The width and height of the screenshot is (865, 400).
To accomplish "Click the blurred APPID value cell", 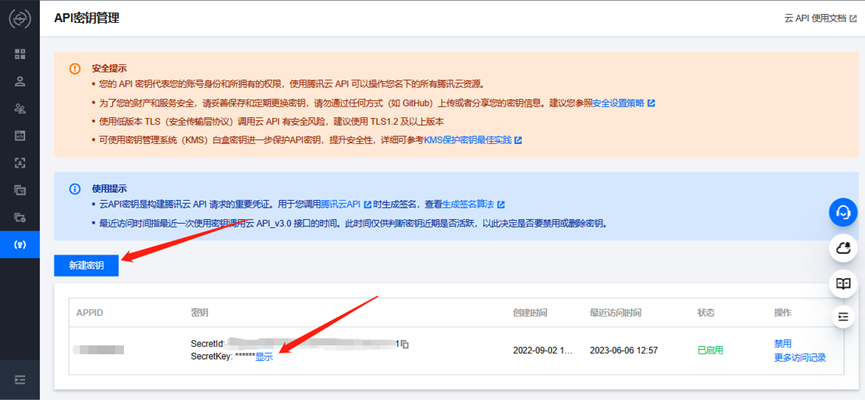I will pyautogui.click(x=99, y=349).
